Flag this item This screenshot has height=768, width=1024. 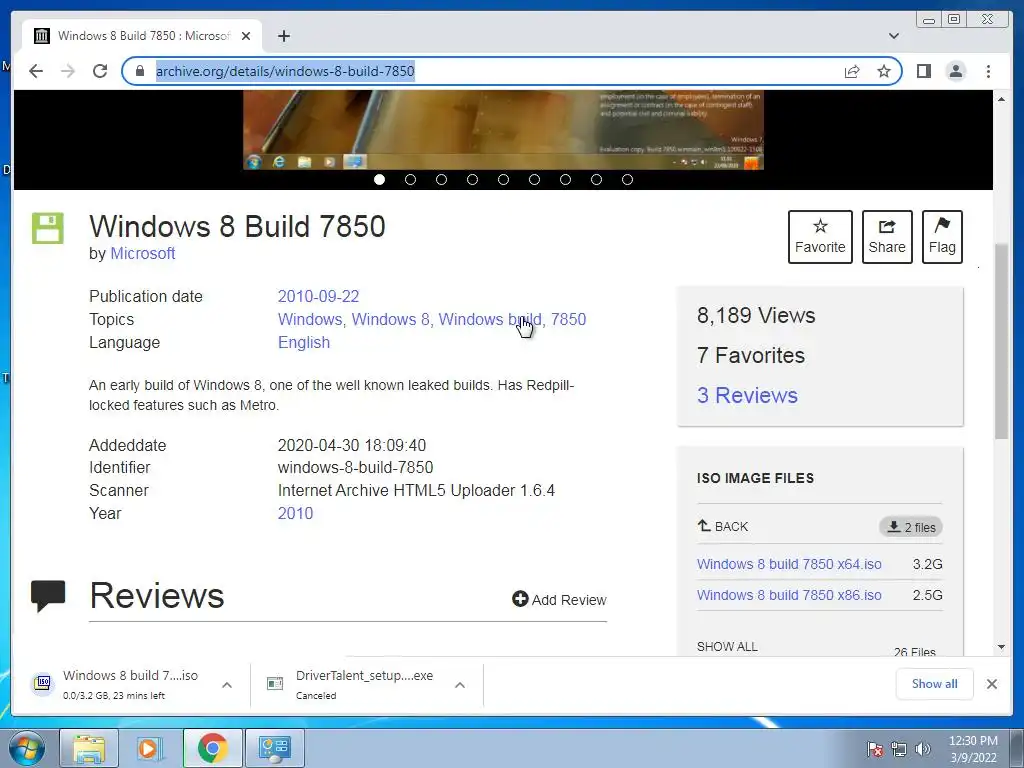click(942, 237)
